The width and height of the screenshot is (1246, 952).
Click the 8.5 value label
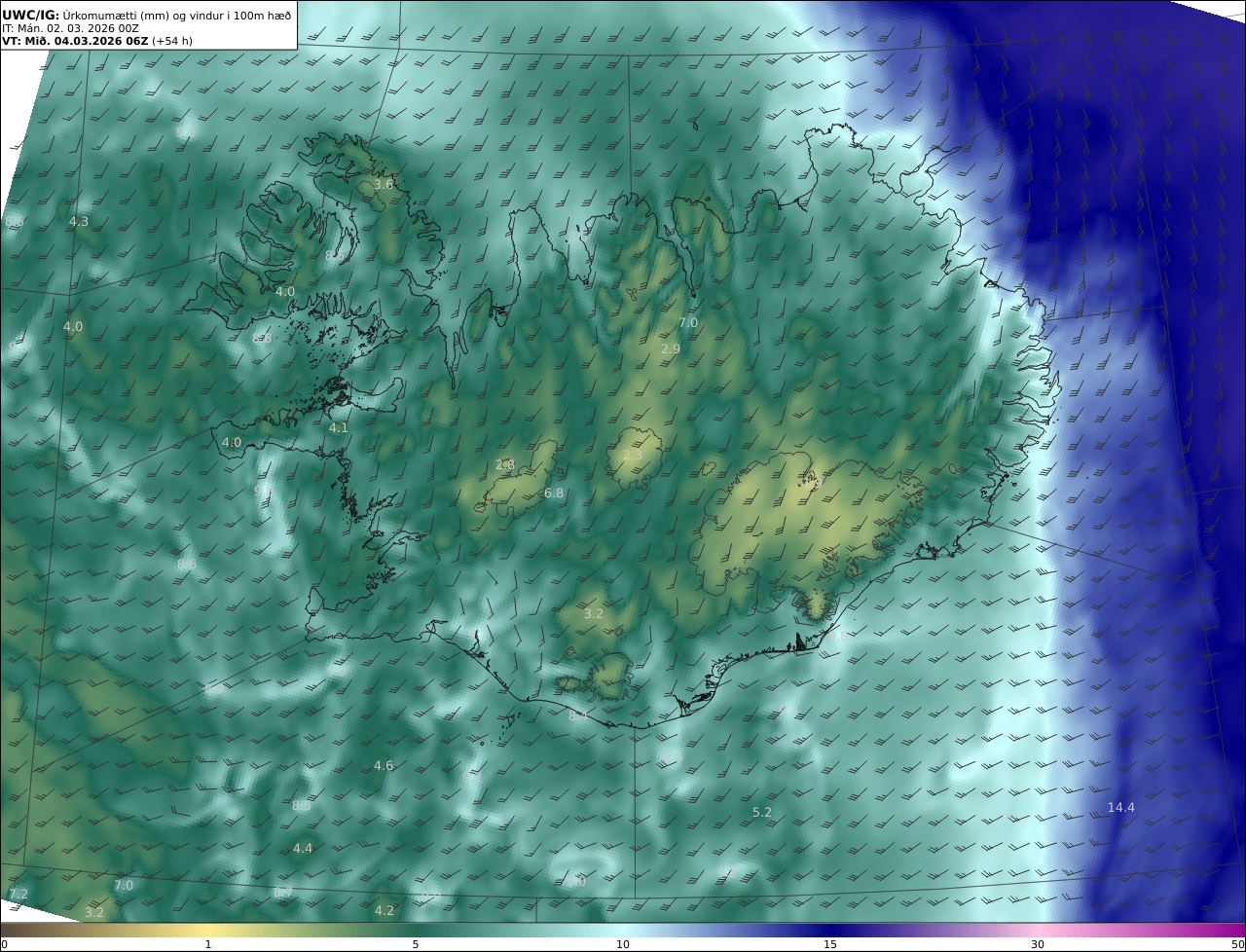click(x=302, y=805)
